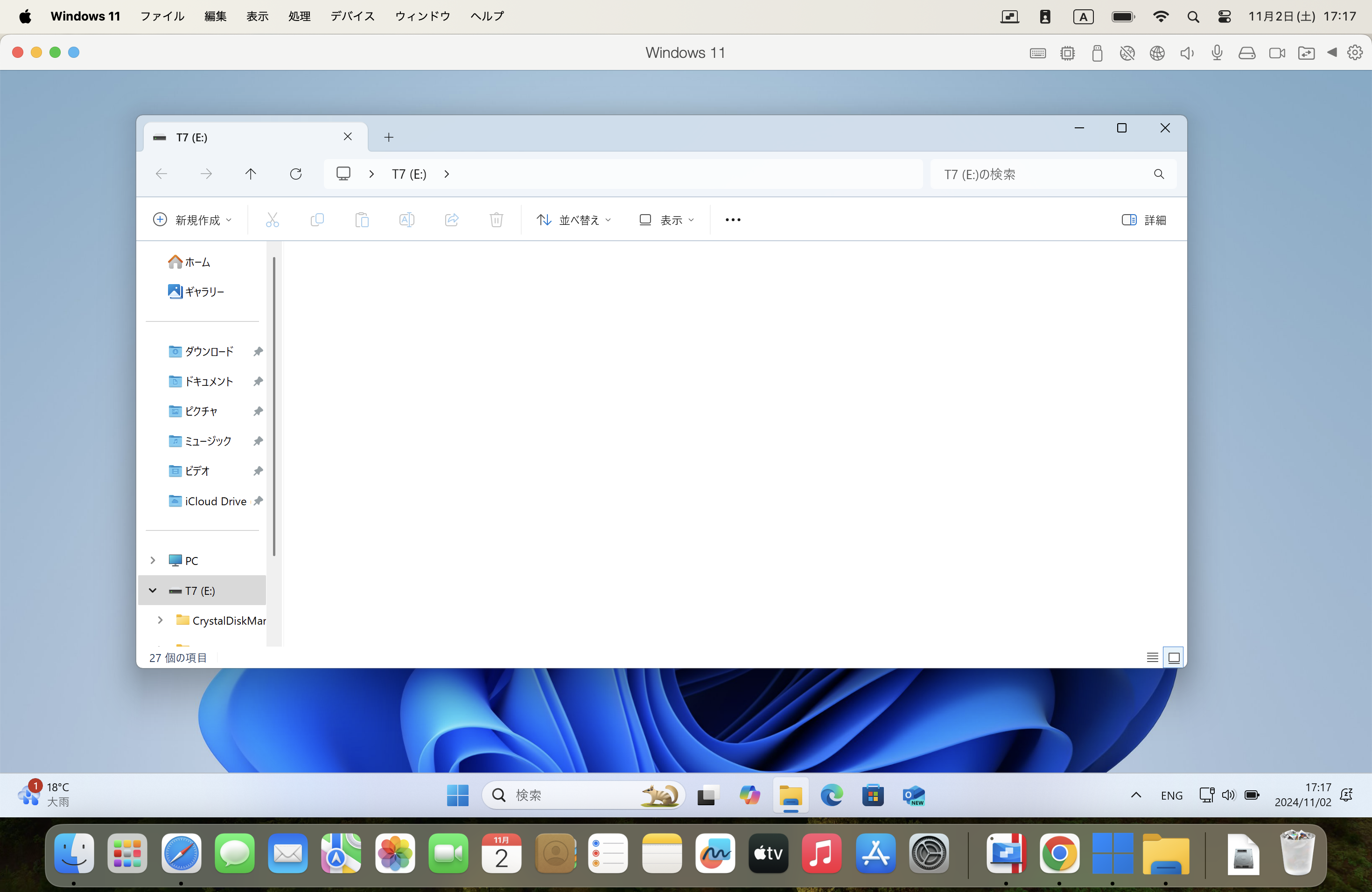Switch to details list view layout
Image resolution: width=1372 pixels, height=892 pixels.
[1152, 657]
